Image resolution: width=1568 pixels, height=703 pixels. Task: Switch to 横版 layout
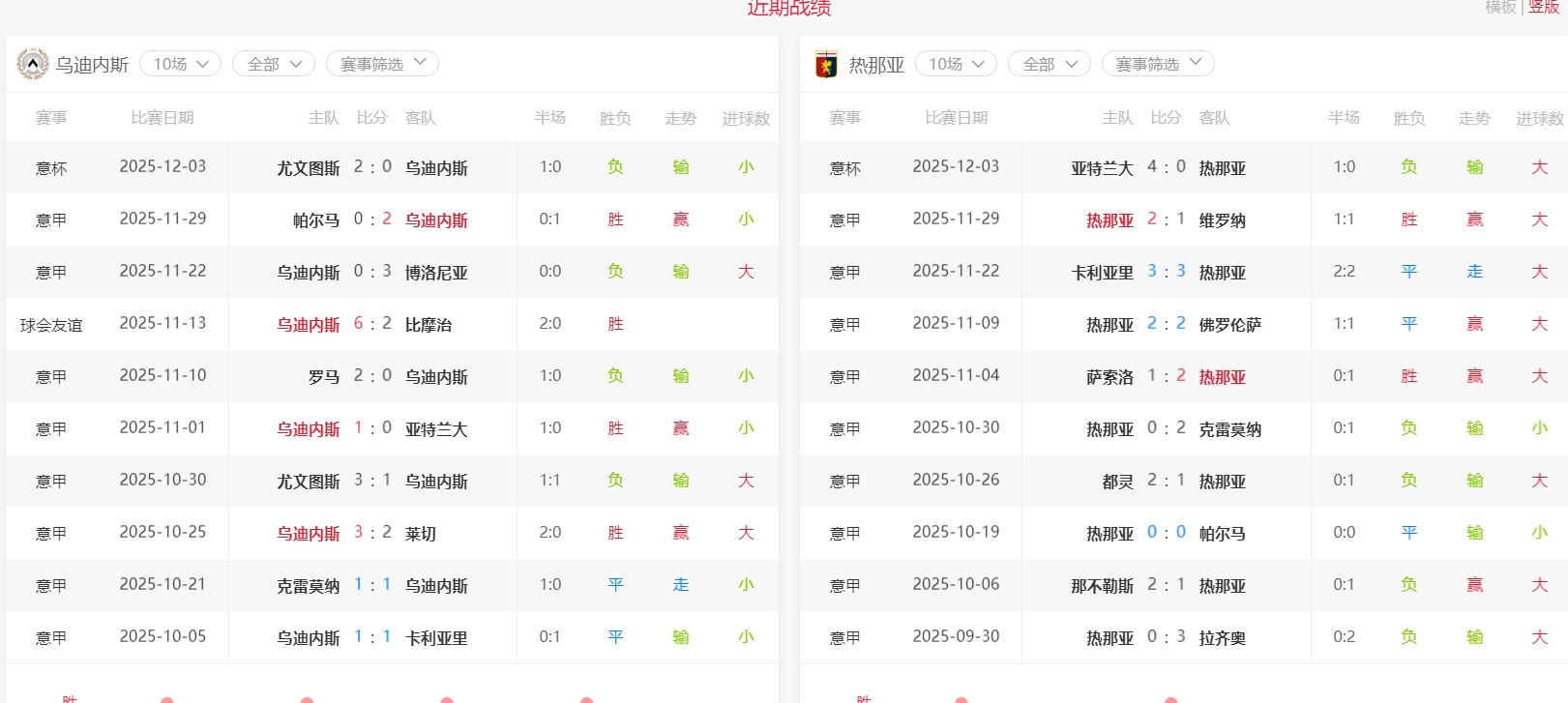coord(1501,8)
